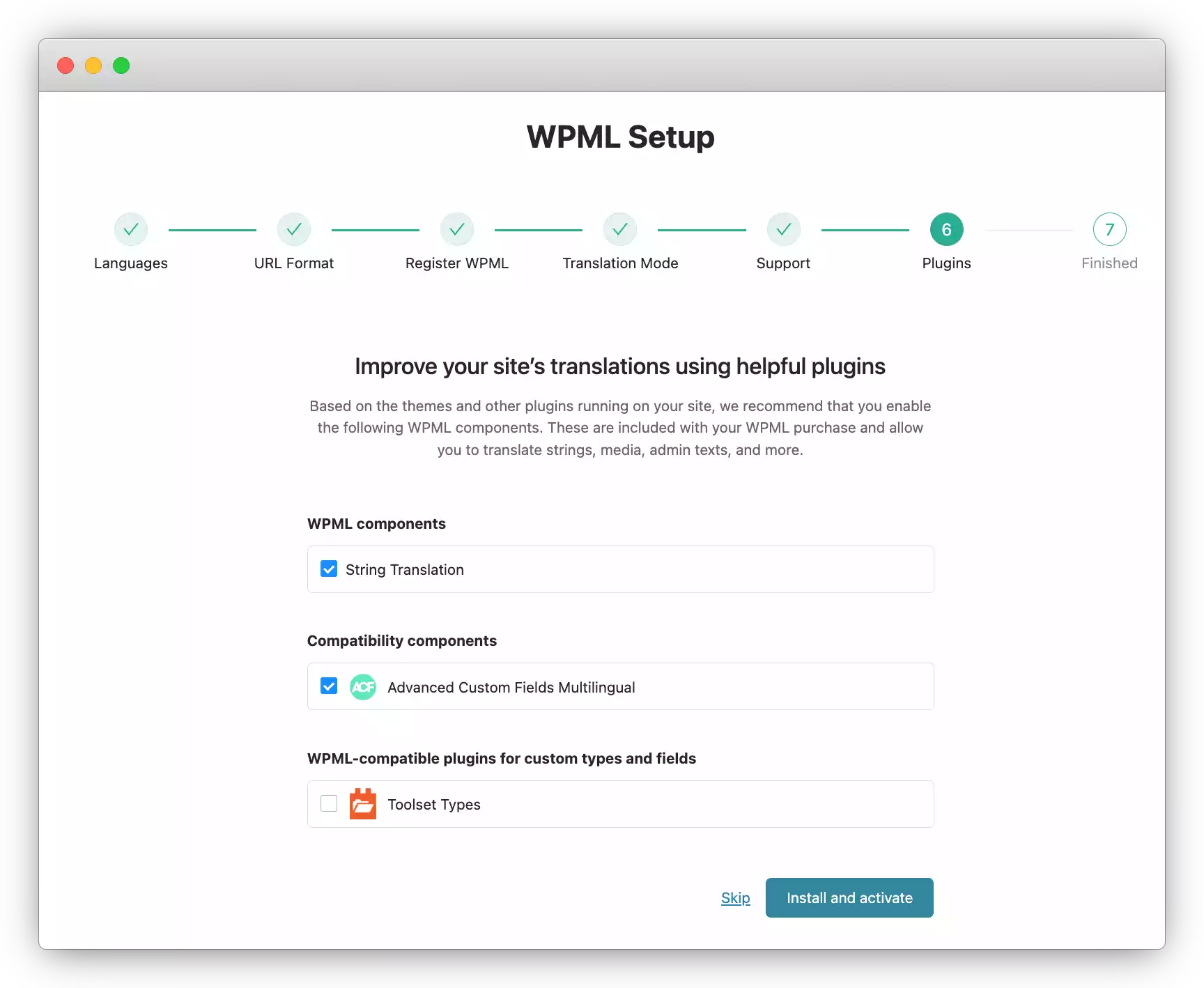Uncheck Advanced Custom Fields Multilingual checkbox

click(x=329, y=686)
